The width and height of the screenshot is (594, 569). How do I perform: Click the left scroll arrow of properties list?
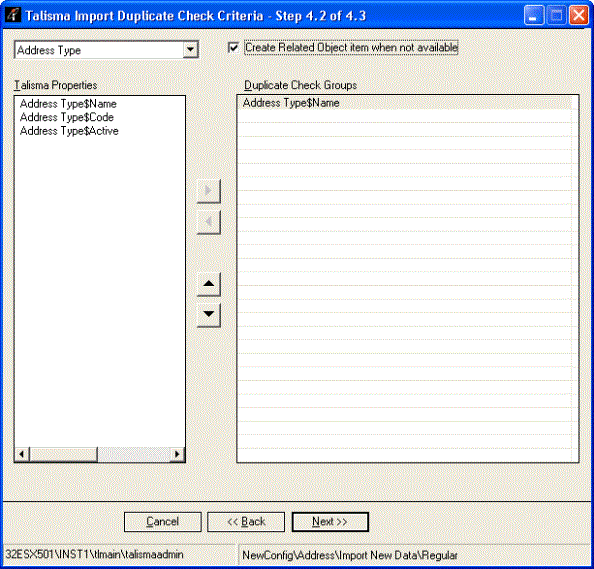click(x=22, y=454)
